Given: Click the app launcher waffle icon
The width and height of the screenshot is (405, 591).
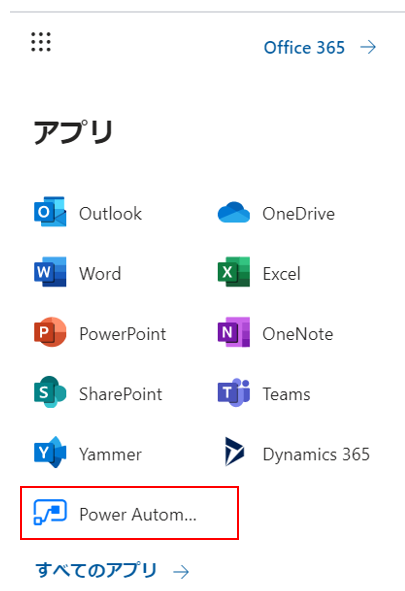Looking at the screenshot, I should tap(41, 42).
